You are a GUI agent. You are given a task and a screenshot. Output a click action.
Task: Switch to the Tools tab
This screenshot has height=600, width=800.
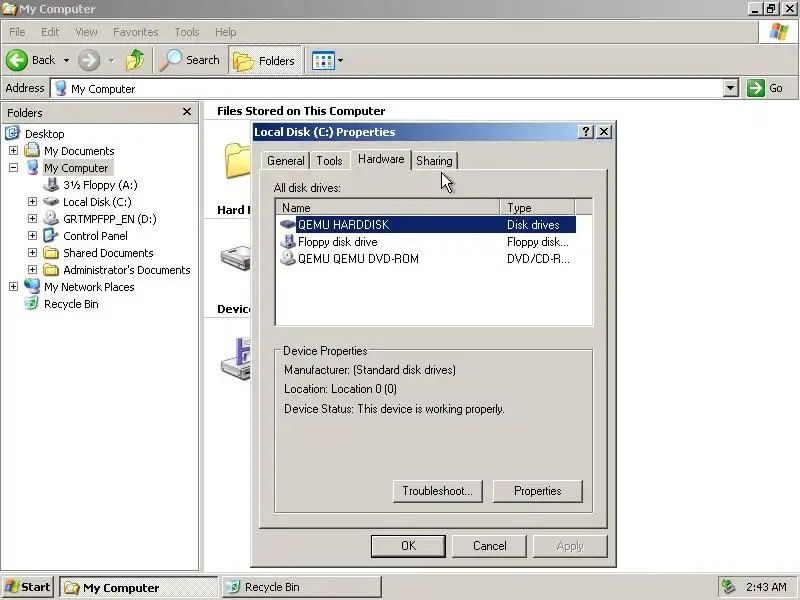[329, 161]
